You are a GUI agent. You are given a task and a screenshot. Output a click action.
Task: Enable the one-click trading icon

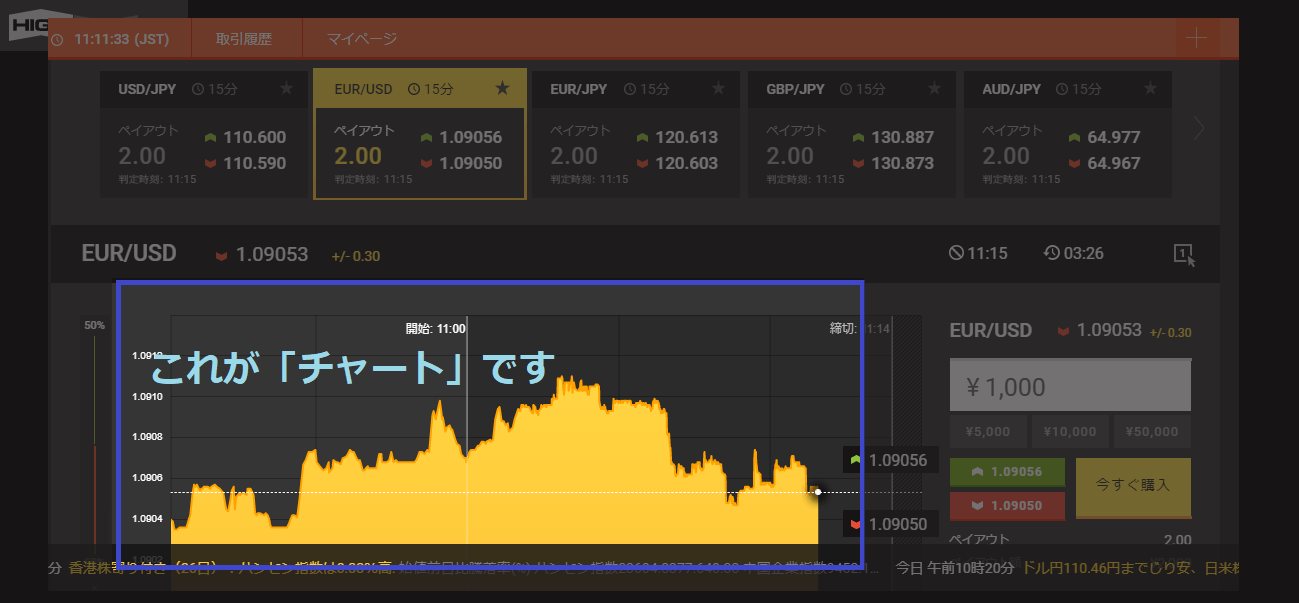click(x=1183, y=254)
